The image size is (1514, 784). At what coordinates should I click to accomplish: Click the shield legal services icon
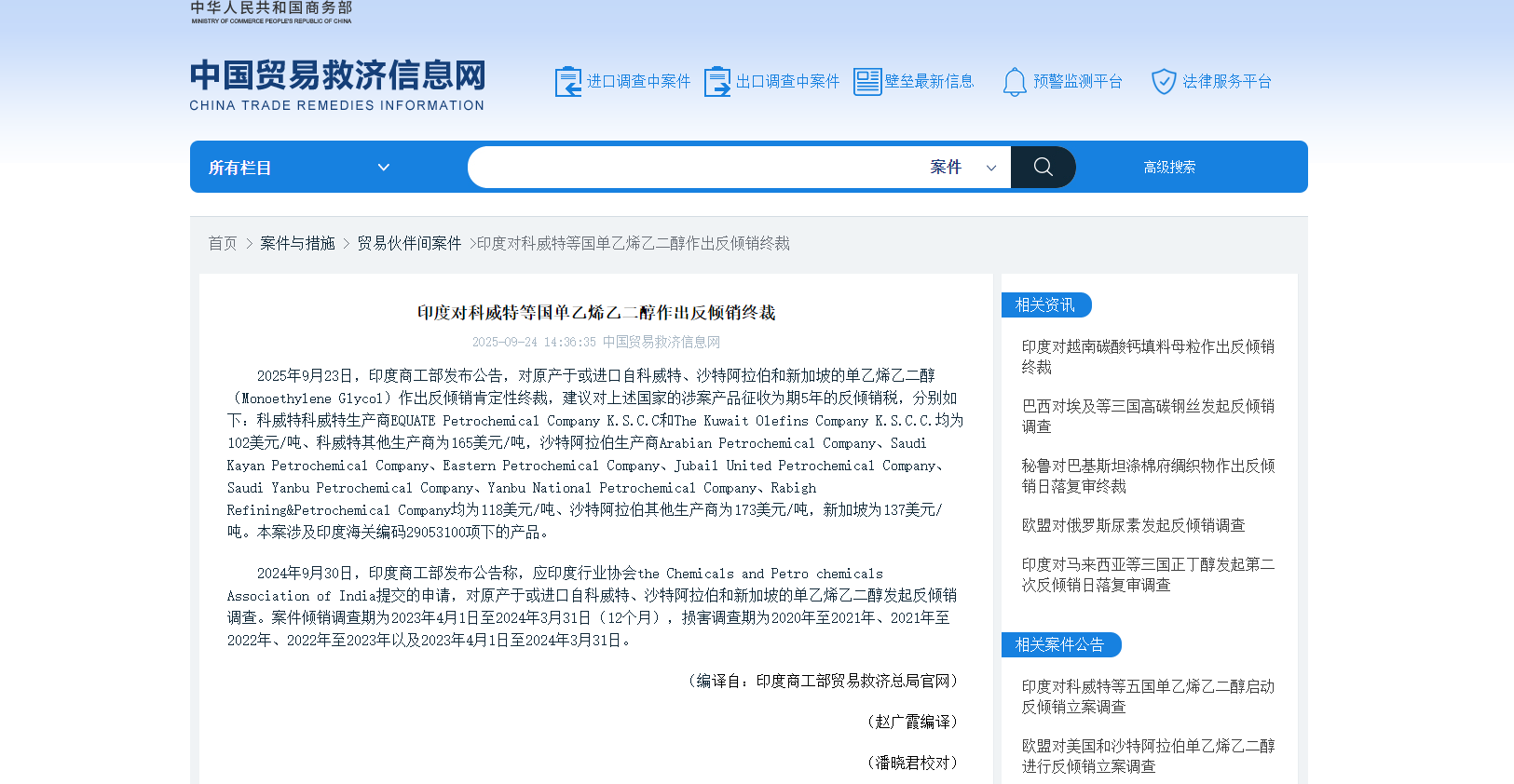(x=1163, y=82)
